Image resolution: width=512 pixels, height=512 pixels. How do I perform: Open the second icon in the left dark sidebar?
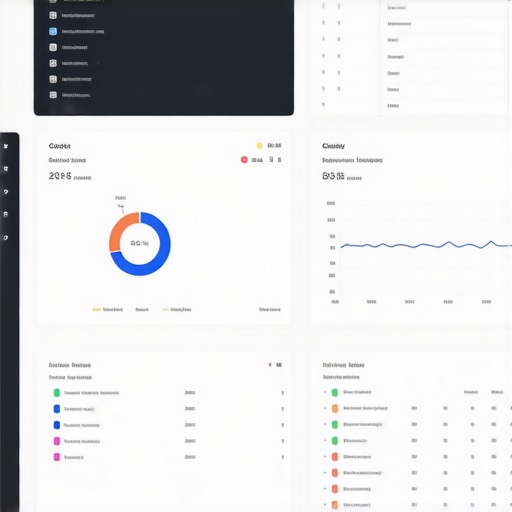[6, 169]
